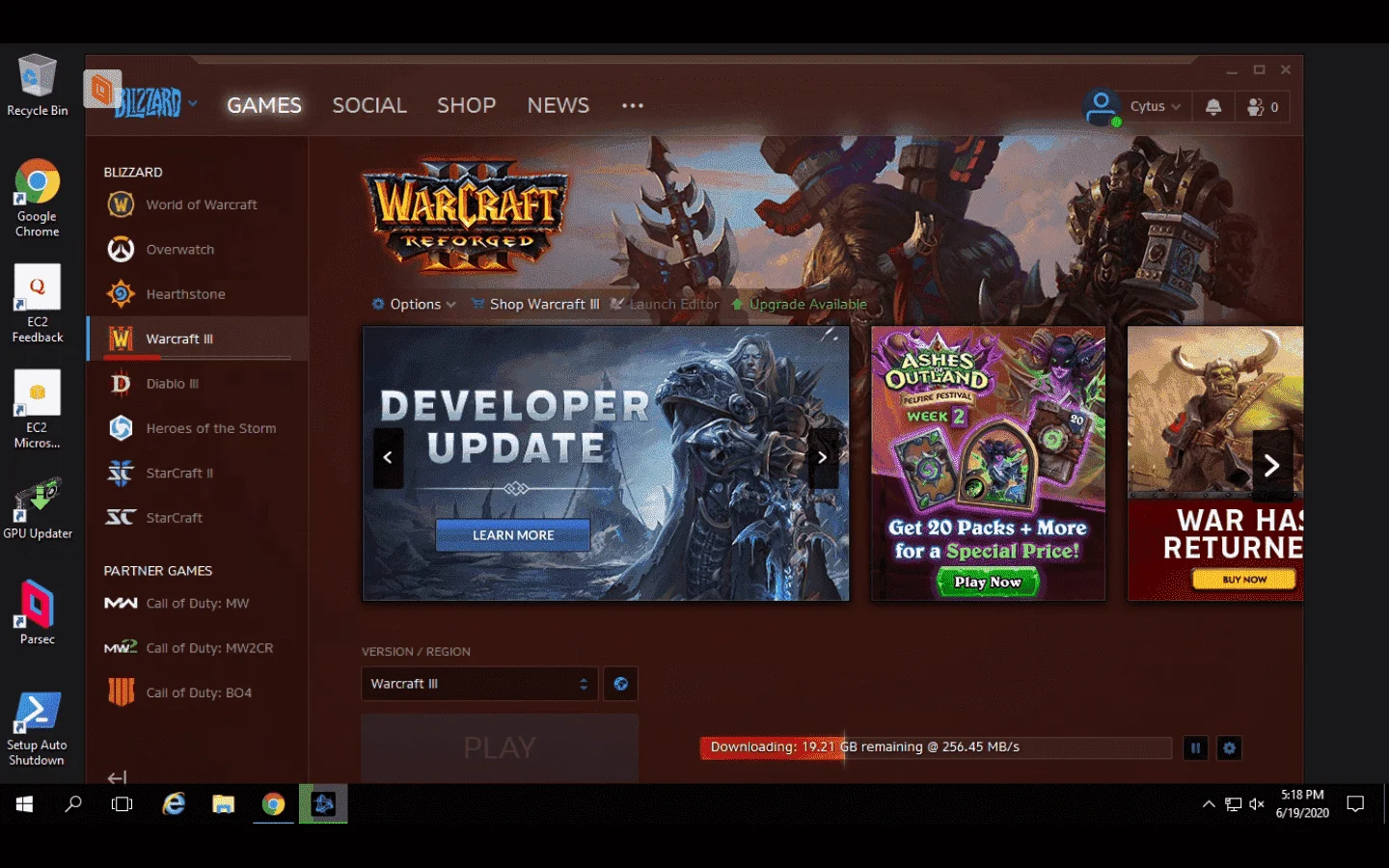
Task: Open Google Chrome desktop shortcut
Action: click(x=38, y=199)
